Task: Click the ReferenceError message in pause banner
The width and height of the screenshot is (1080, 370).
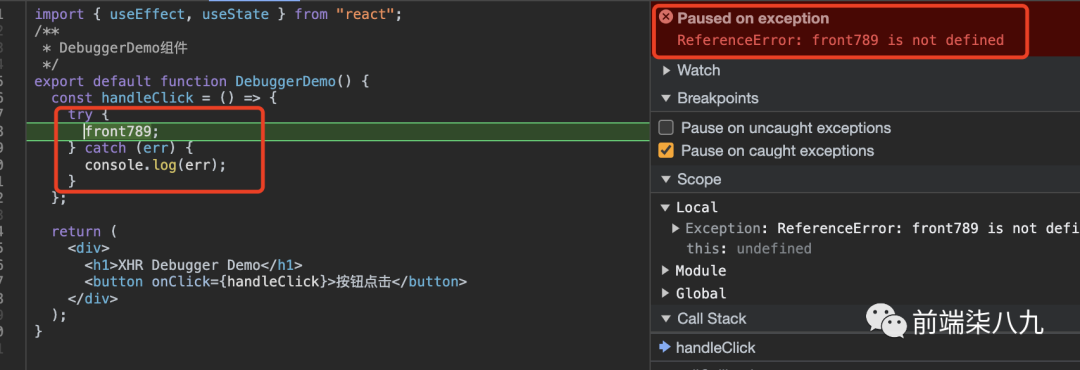Action: 840,40
